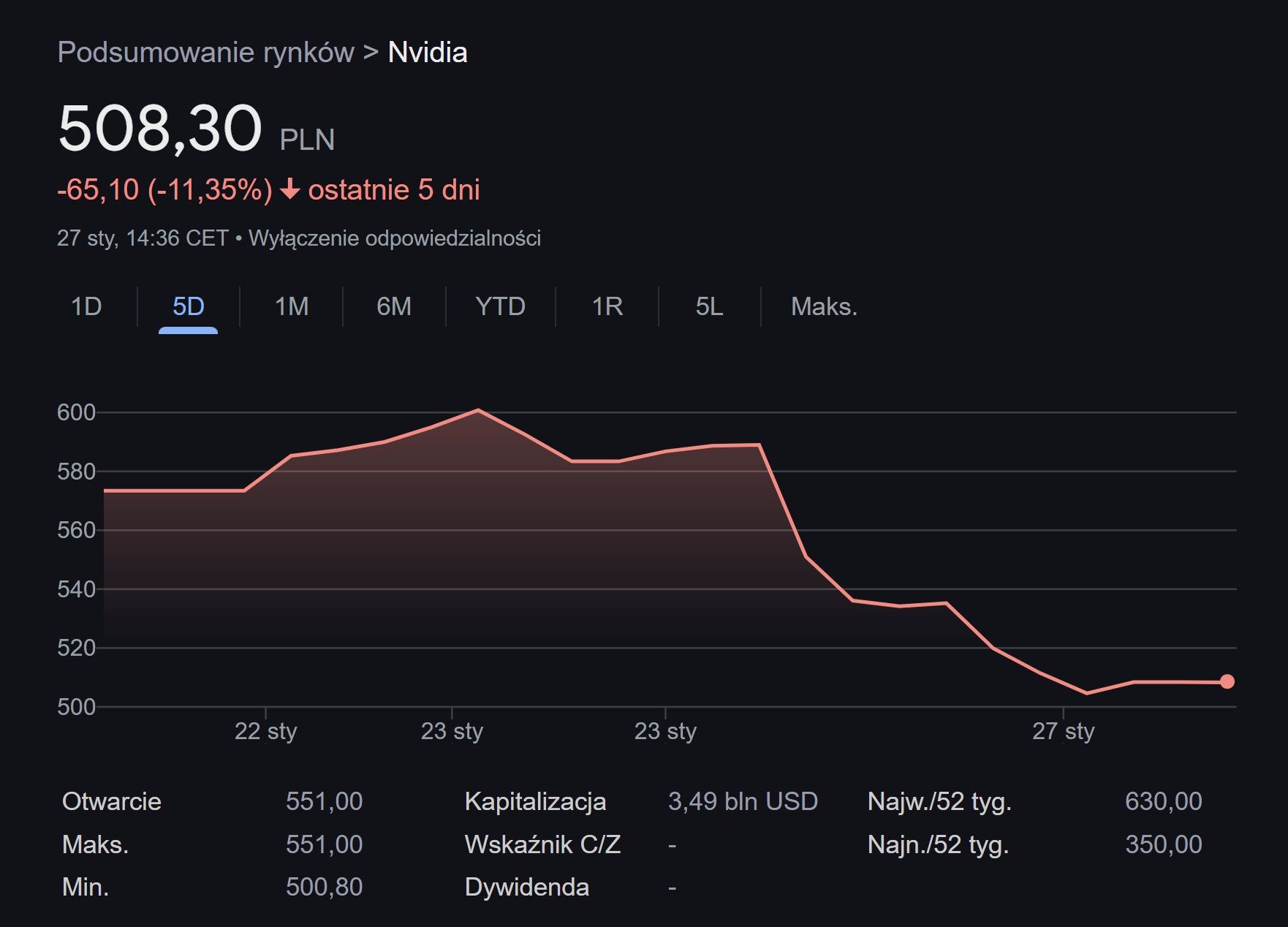Image resolution: width=1288 pixels, height=927 pixels.
Task: Switch to the 1D range tab
Action: click(x=86, y=306)
